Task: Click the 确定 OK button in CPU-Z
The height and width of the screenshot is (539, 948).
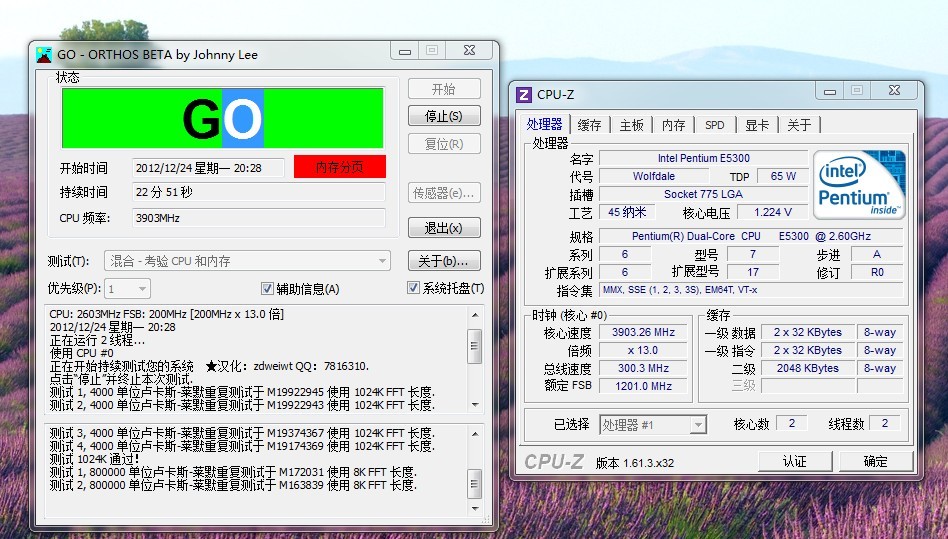Action: 875,462
